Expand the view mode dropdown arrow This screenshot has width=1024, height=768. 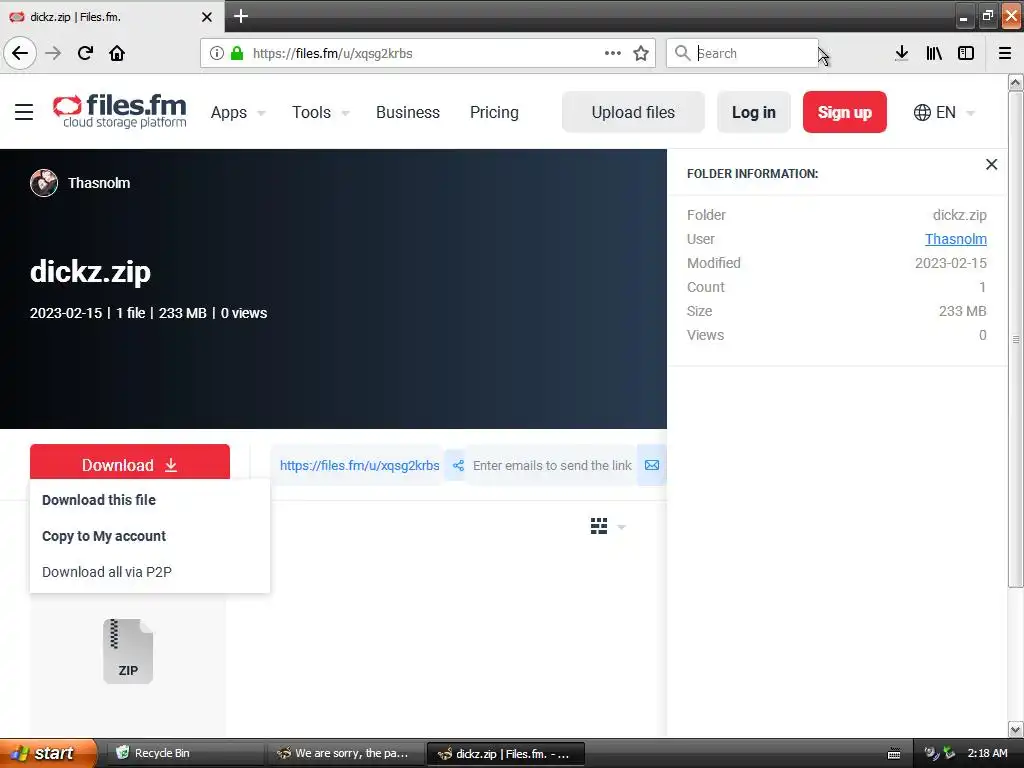pos(622,527)
